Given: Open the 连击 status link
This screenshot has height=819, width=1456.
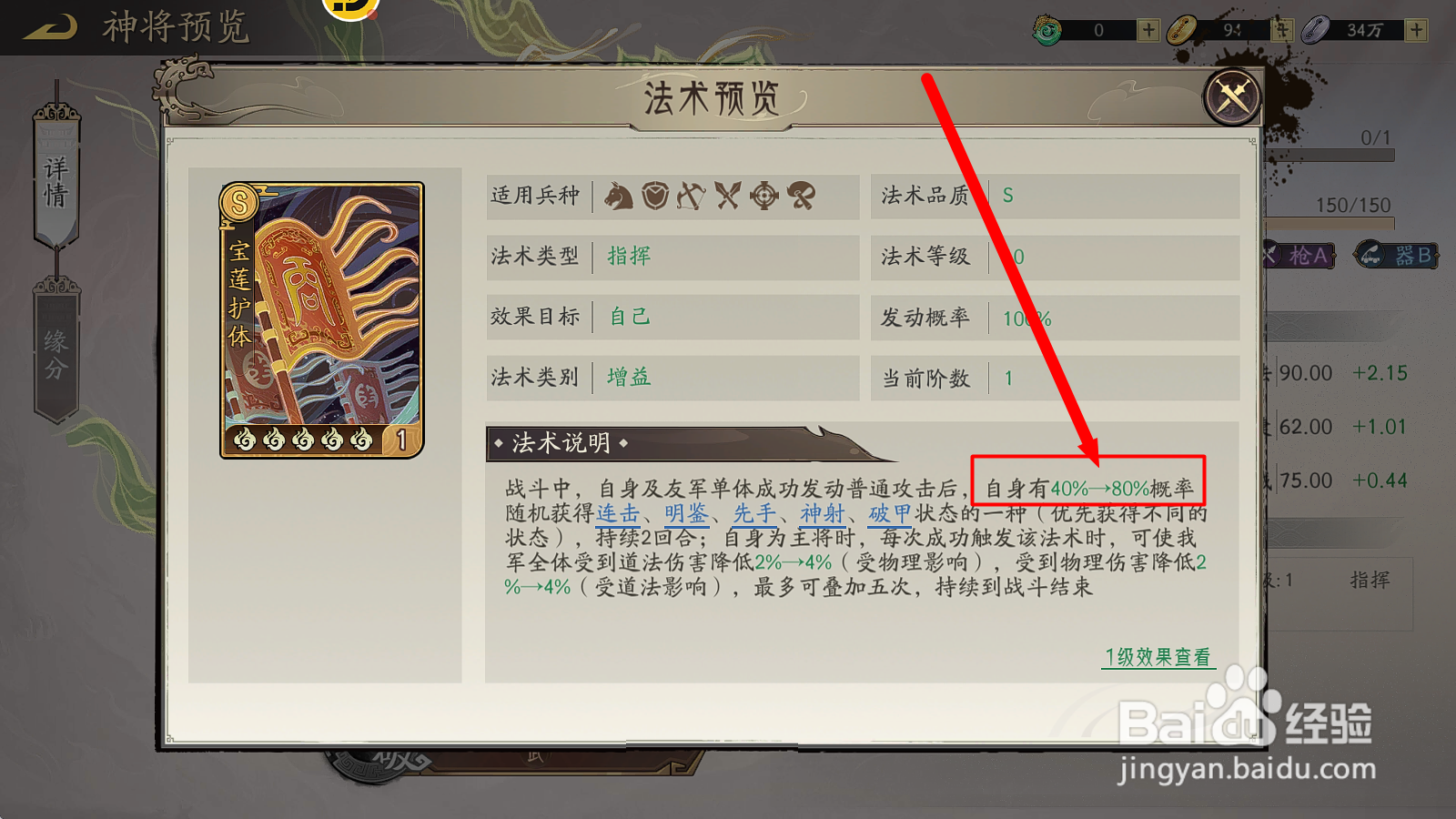Looking at the screenshot, I should [x=619, y=514].
